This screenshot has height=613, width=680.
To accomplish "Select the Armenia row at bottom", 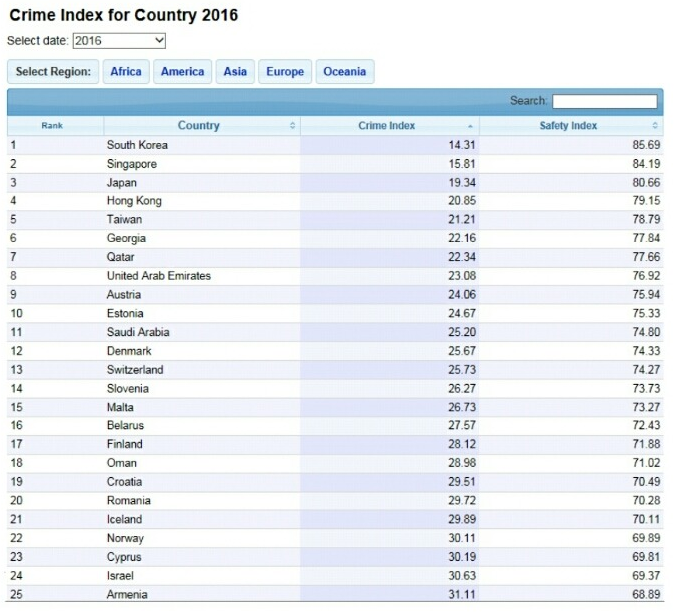I will [335, 594].
